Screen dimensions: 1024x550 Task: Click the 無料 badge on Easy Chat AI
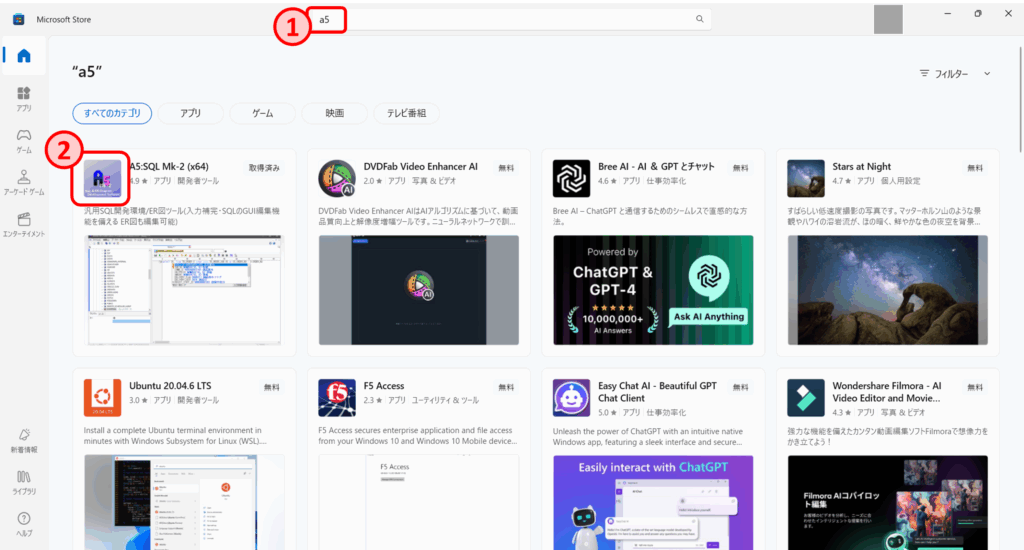(x=741, y=387)
